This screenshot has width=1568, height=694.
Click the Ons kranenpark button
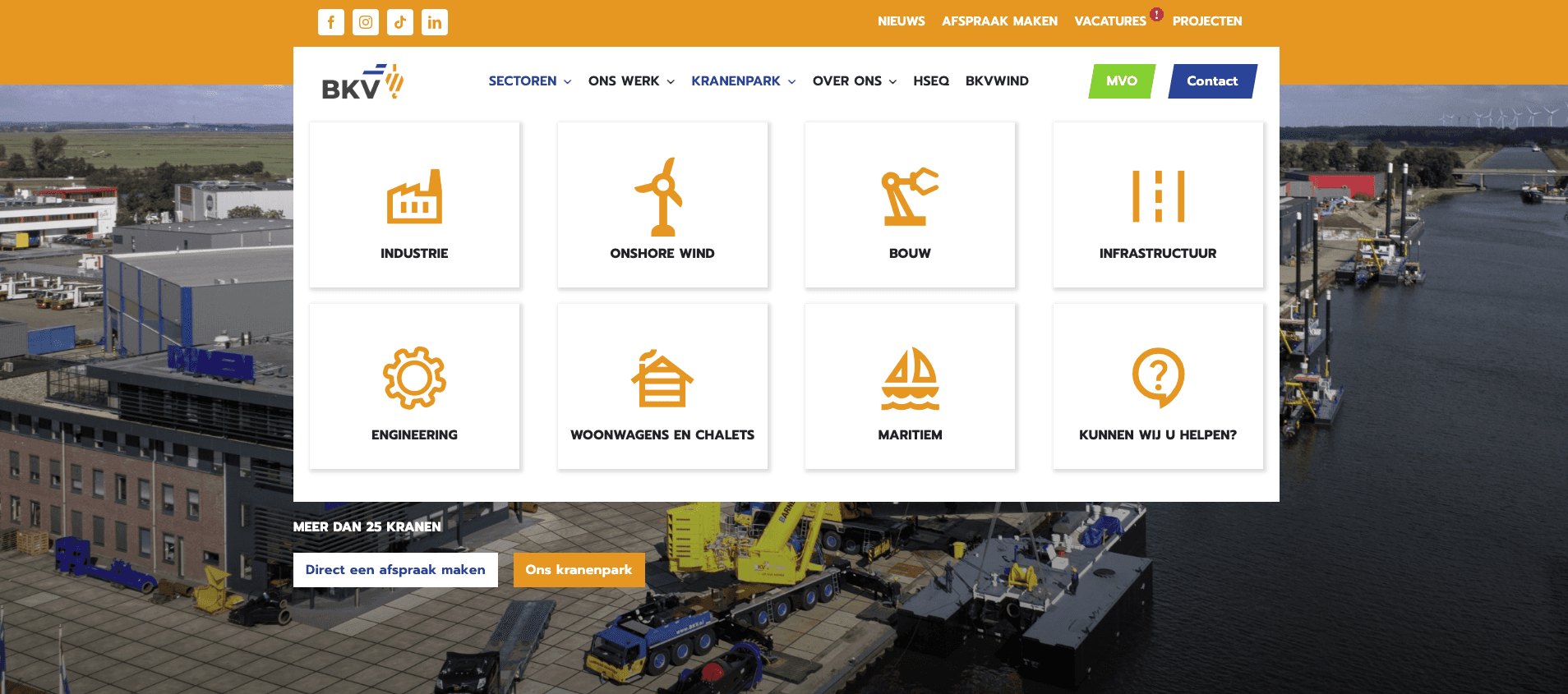[x=579, y=570]
